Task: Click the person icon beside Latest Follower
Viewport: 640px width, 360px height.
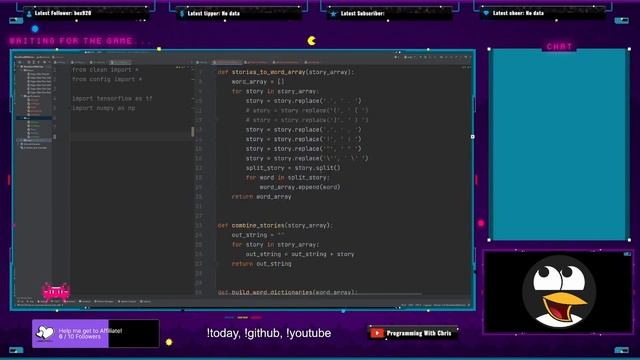Action: (29, 13)
